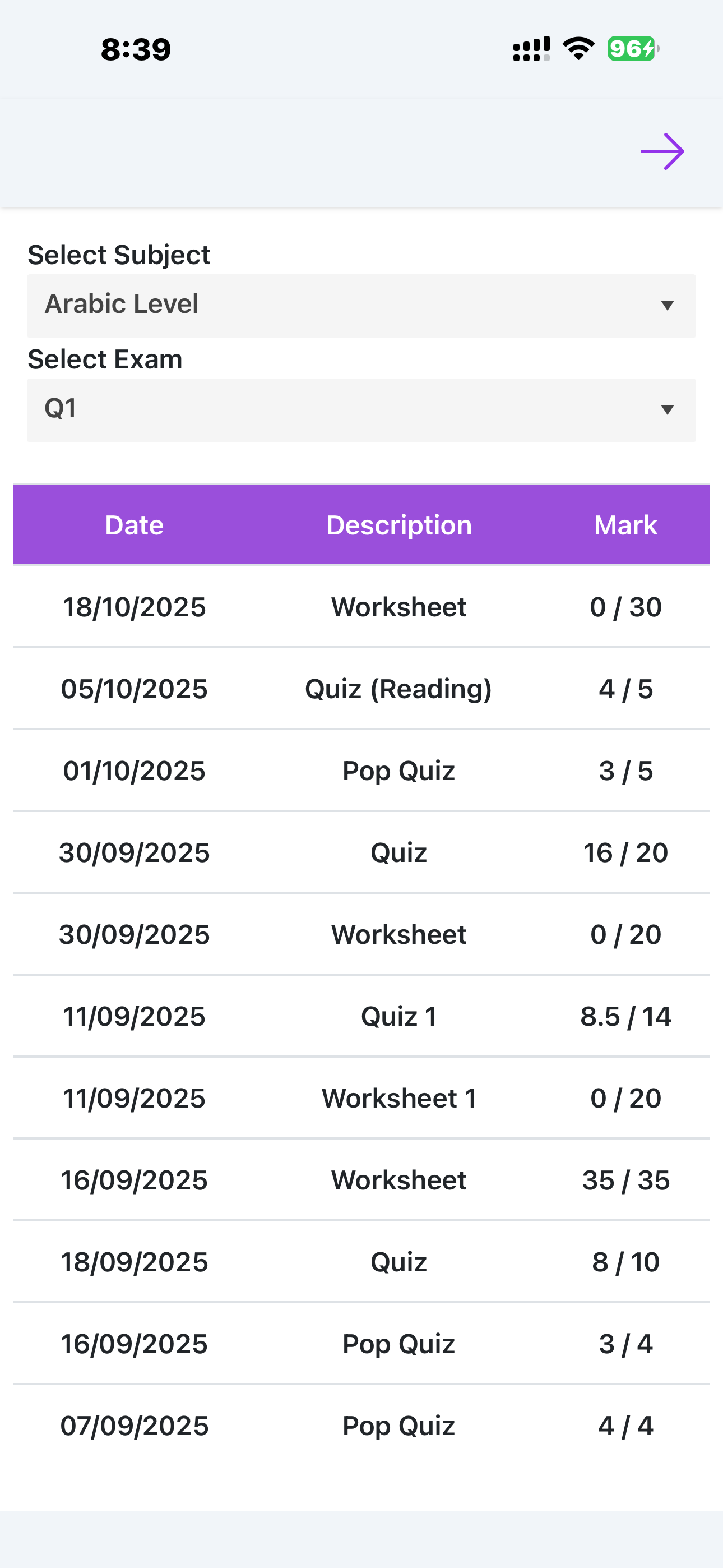Click the Arabic Level dropdown arrow
This screenshot has height=1568, width=723.
click(x=667, y=306)
